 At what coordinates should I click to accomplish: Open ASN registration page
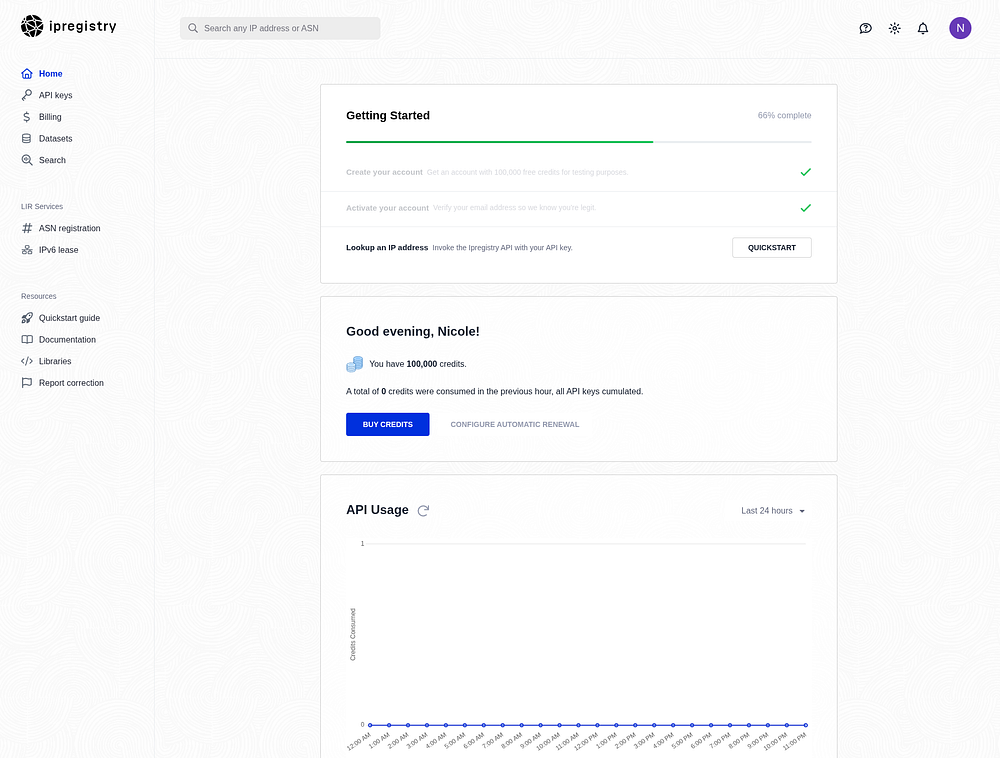point(69,228)
